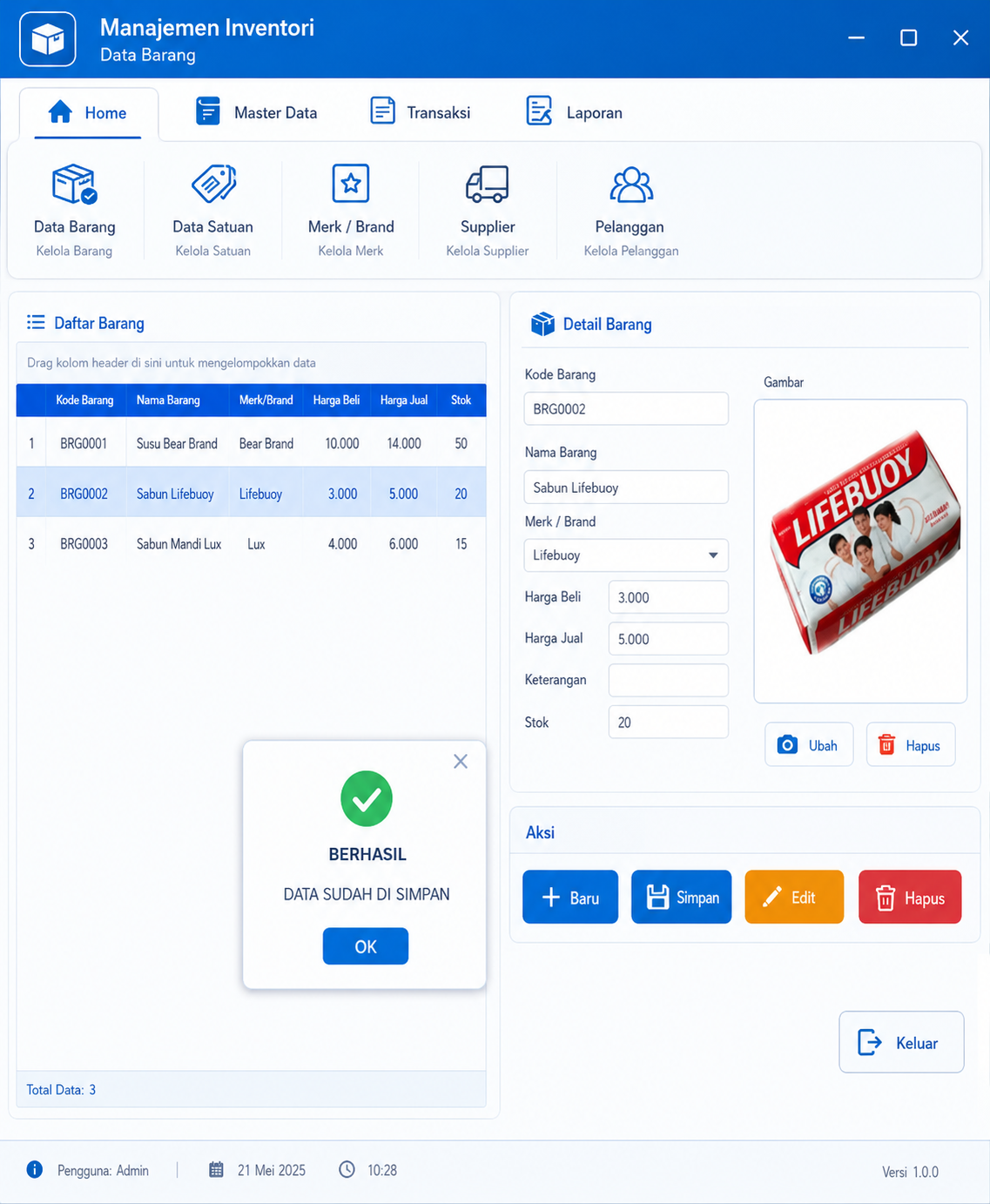The width and height of the screenshot is (990, 1204).
Task: Maximize the Manajemen Inventori window
Action: 908,37
